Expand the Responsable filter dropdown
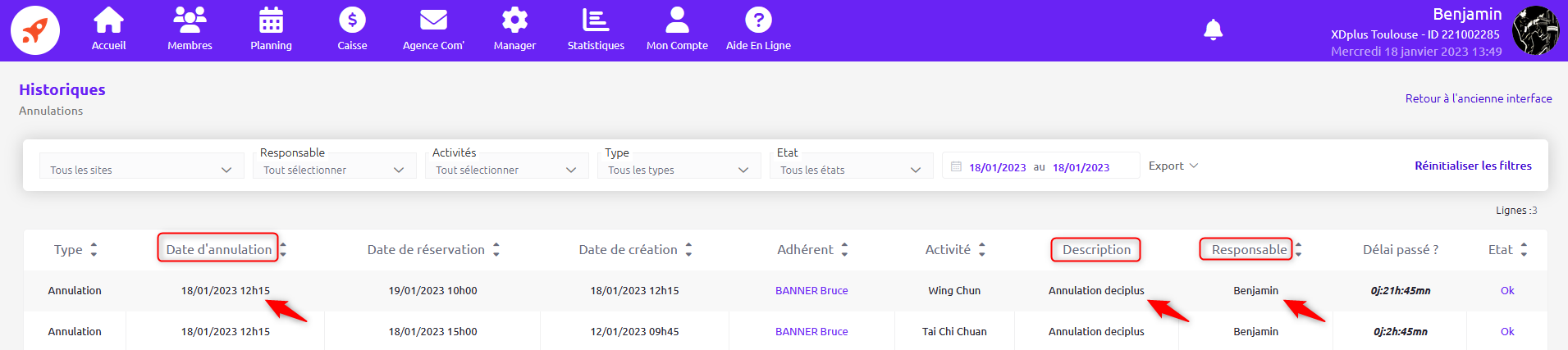Viewport: 1568px width, 350px height. click(334, 170)
